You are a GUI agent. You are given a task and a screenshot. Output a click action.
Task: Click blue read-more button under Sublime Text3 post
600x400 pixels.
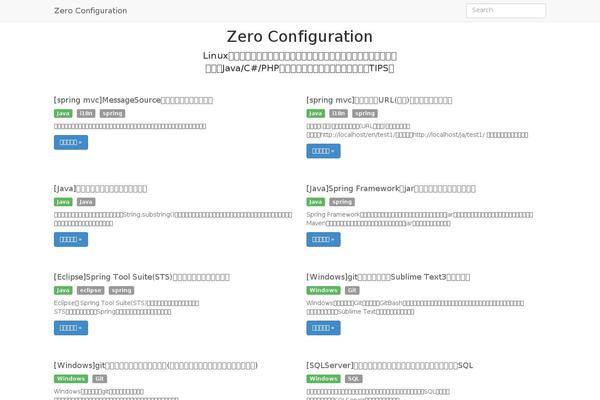323,328
